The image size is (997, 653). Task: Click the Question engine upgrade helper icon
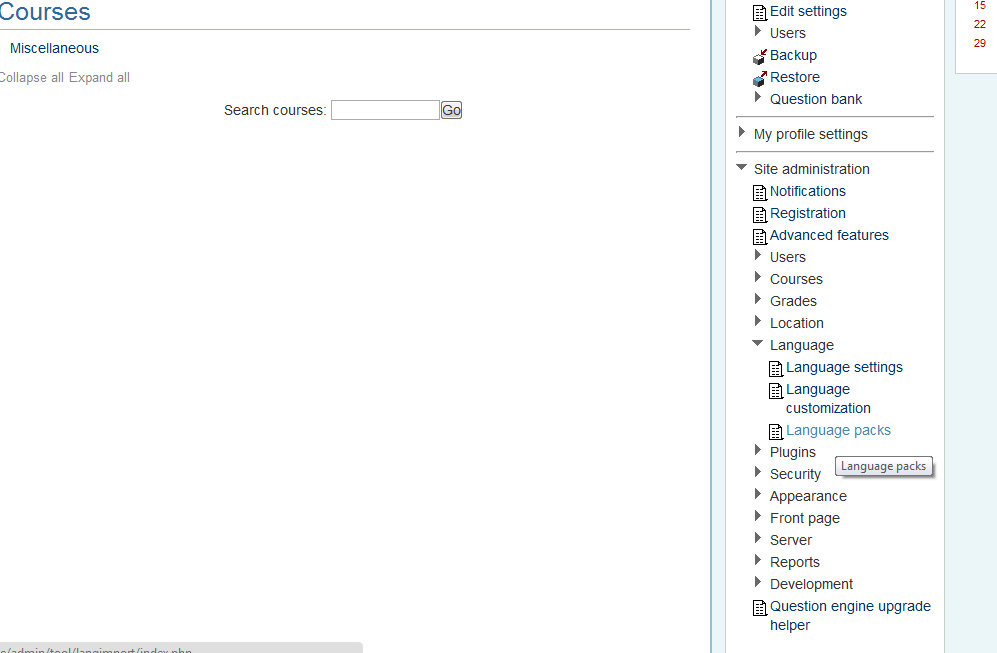point(759,607)
